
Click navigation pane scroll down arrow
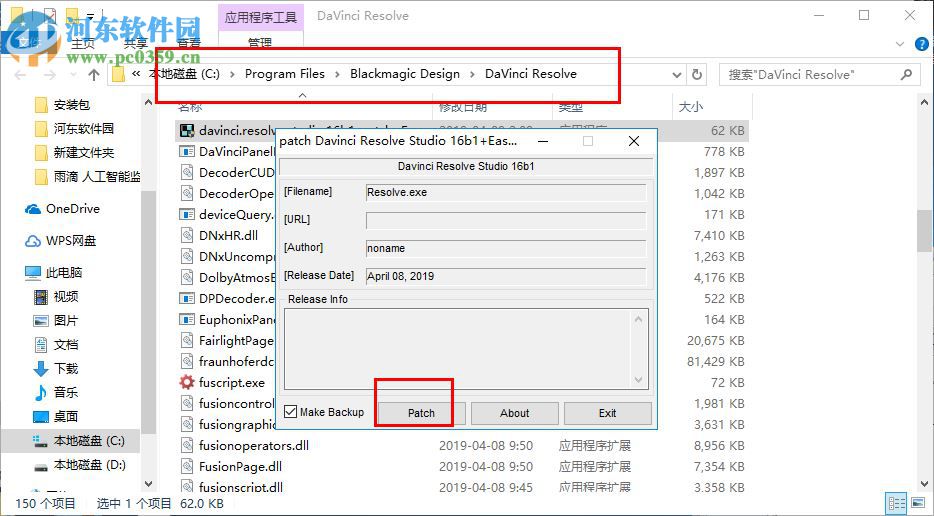pyautogui.click(x=148, y=484)
